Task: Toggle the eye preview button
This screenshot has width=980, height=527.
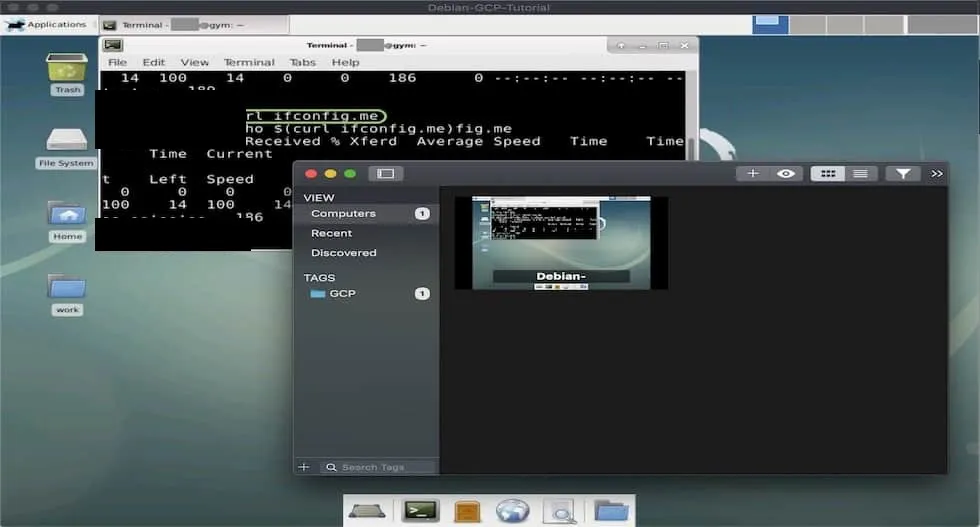Action: click(x=786, y=173)
